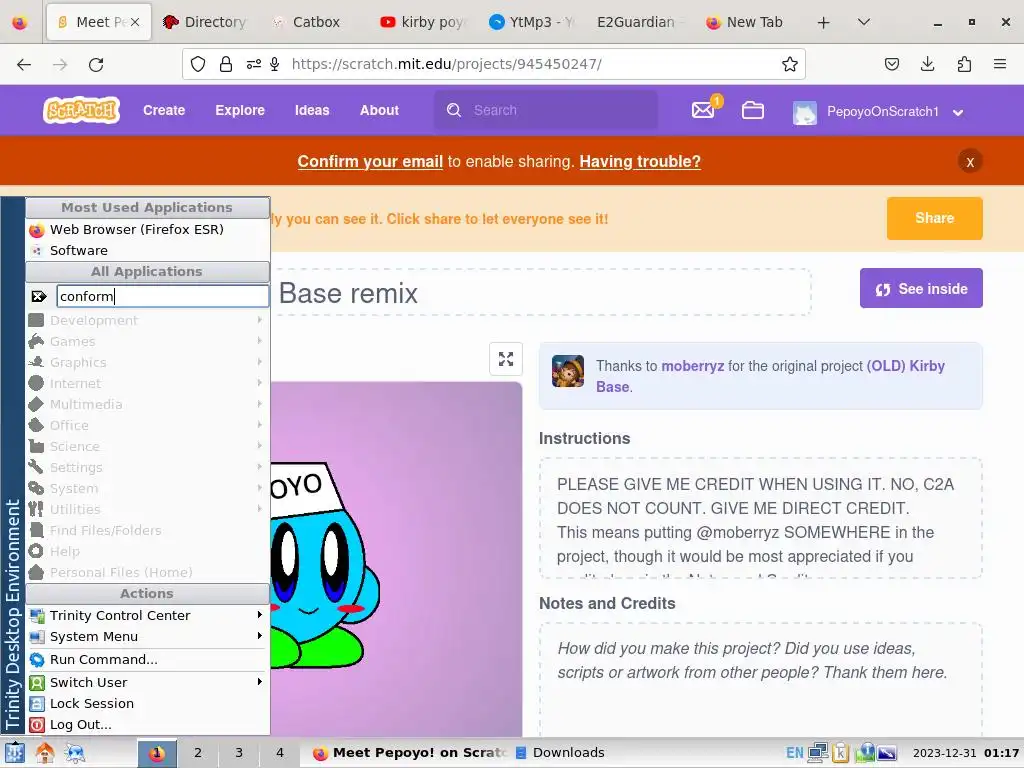Click the site padlock icon

click(x=226, y=64)
